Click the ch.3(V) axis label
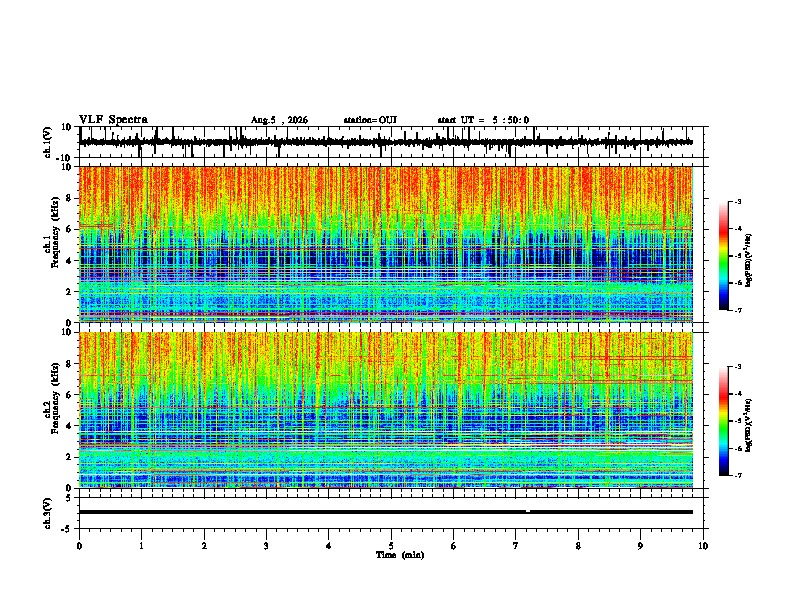 click(x=48, y=513)
